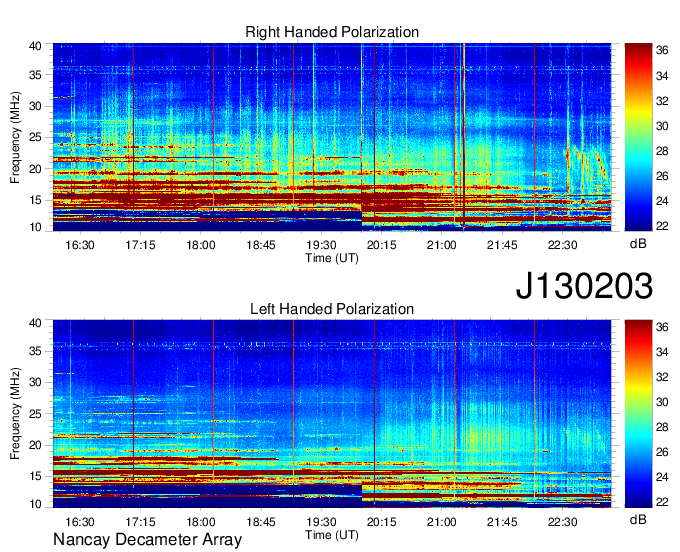Click 15 MHz tick on Right Handed frequency axis
The image size is (680, 552).
pos(35,200)
